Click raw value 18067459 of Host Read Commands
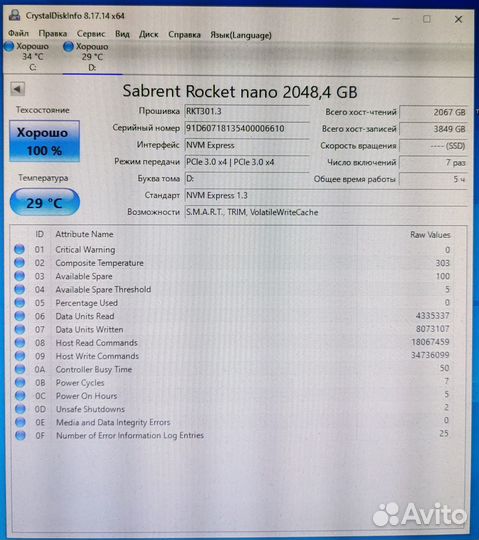This screenshot has width=479, height=540. pos(430,342)
